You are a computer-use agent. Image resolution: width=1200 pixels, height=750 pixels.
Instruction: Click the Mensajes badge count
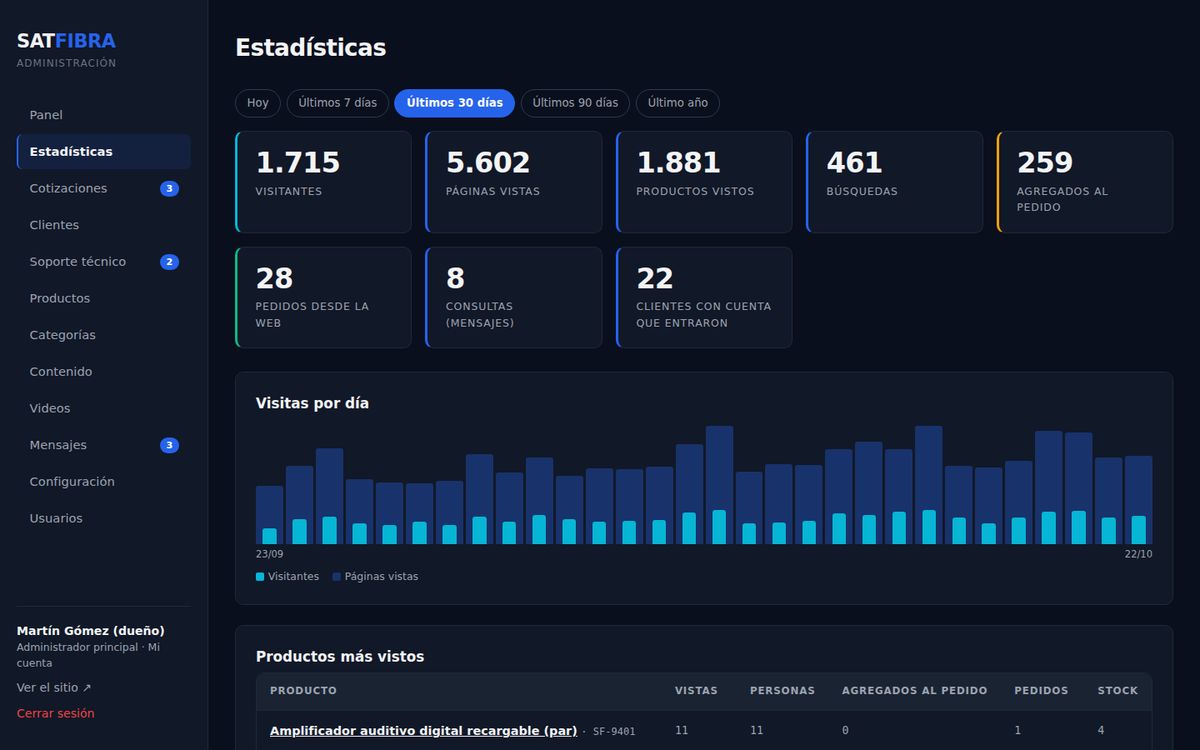[x=170, y=445]
